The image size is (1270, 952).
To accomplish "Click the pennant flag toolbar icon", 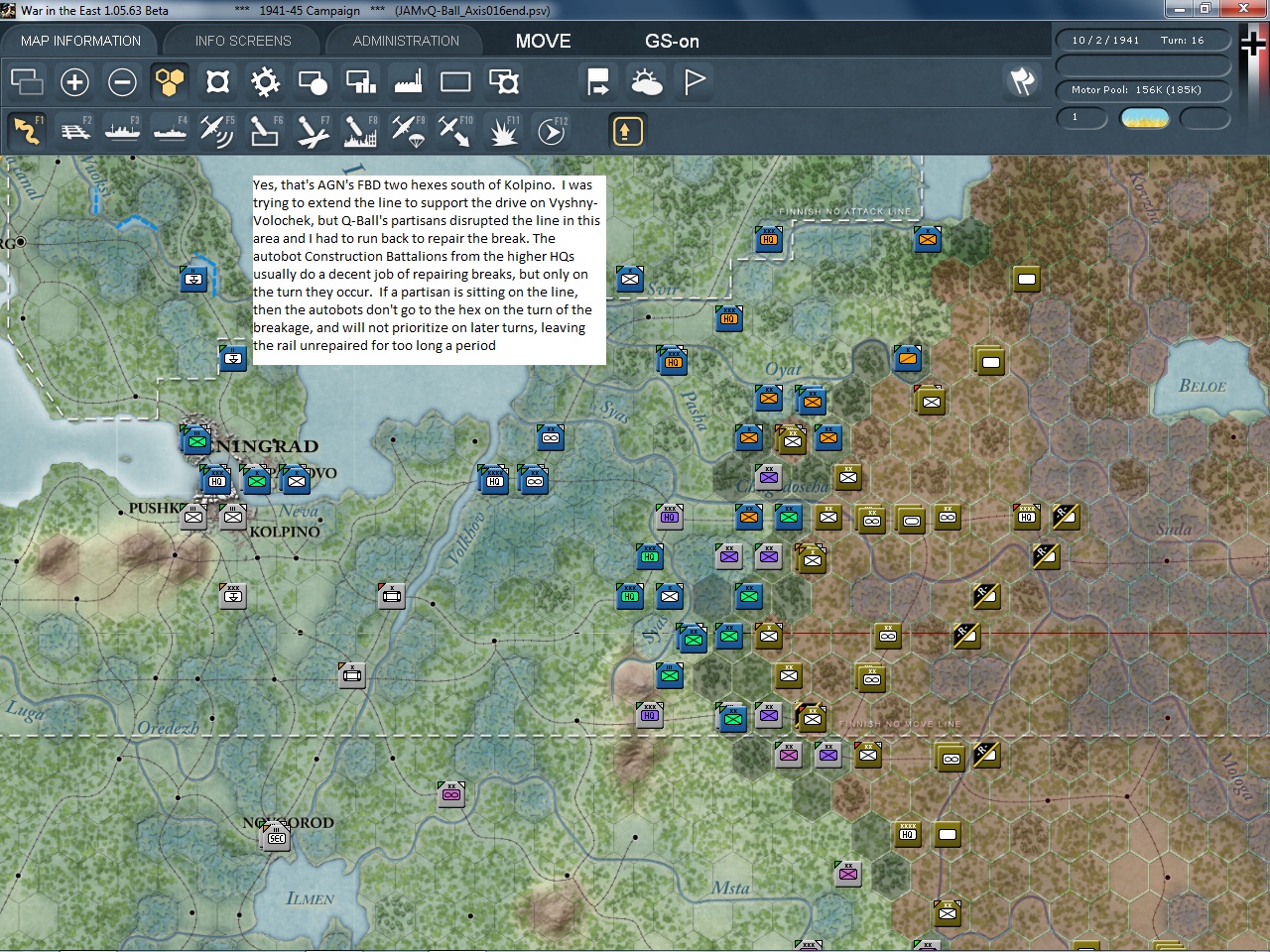I will tap(694, 81).
